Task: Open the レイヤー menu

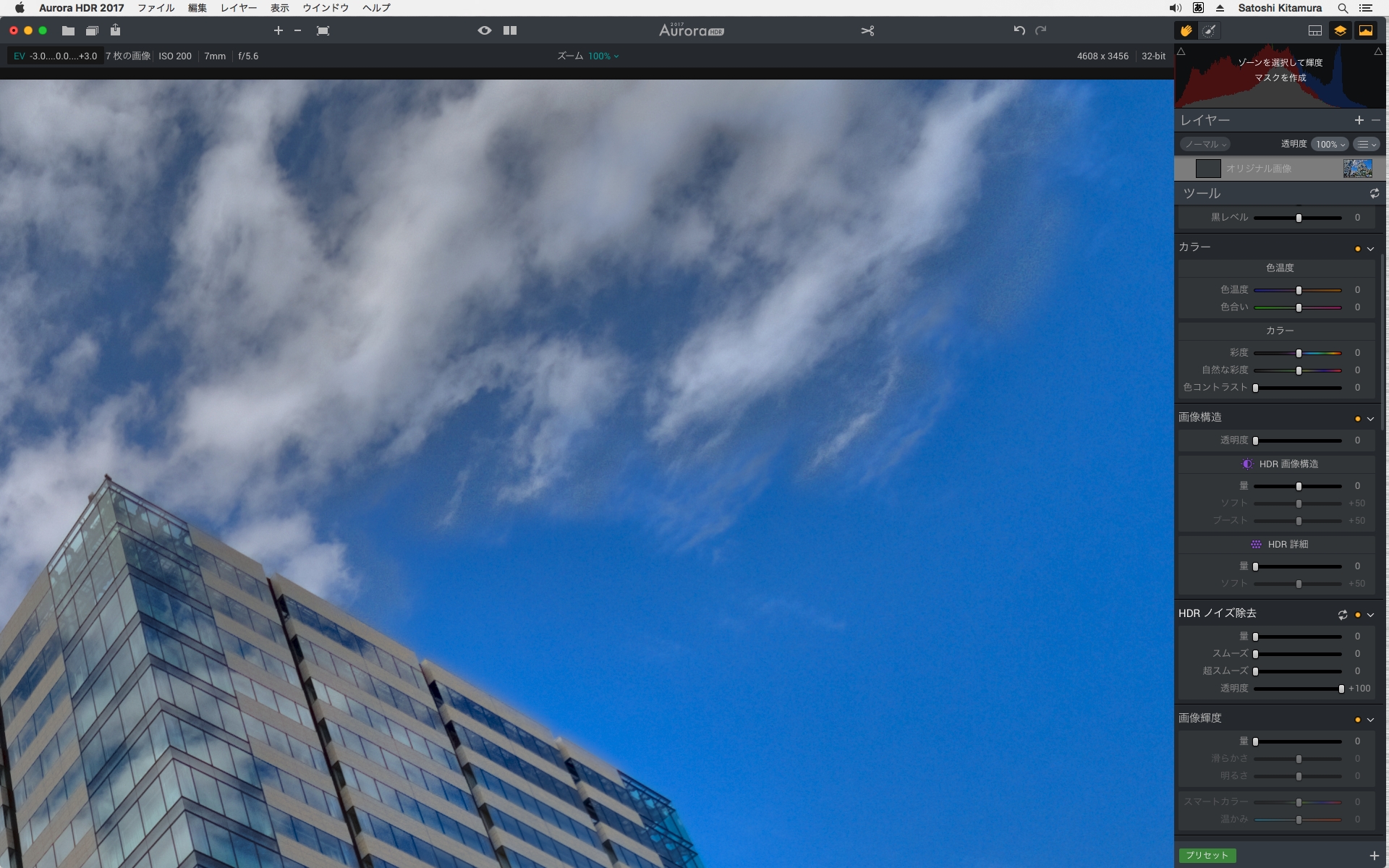Action: [238, 8]
